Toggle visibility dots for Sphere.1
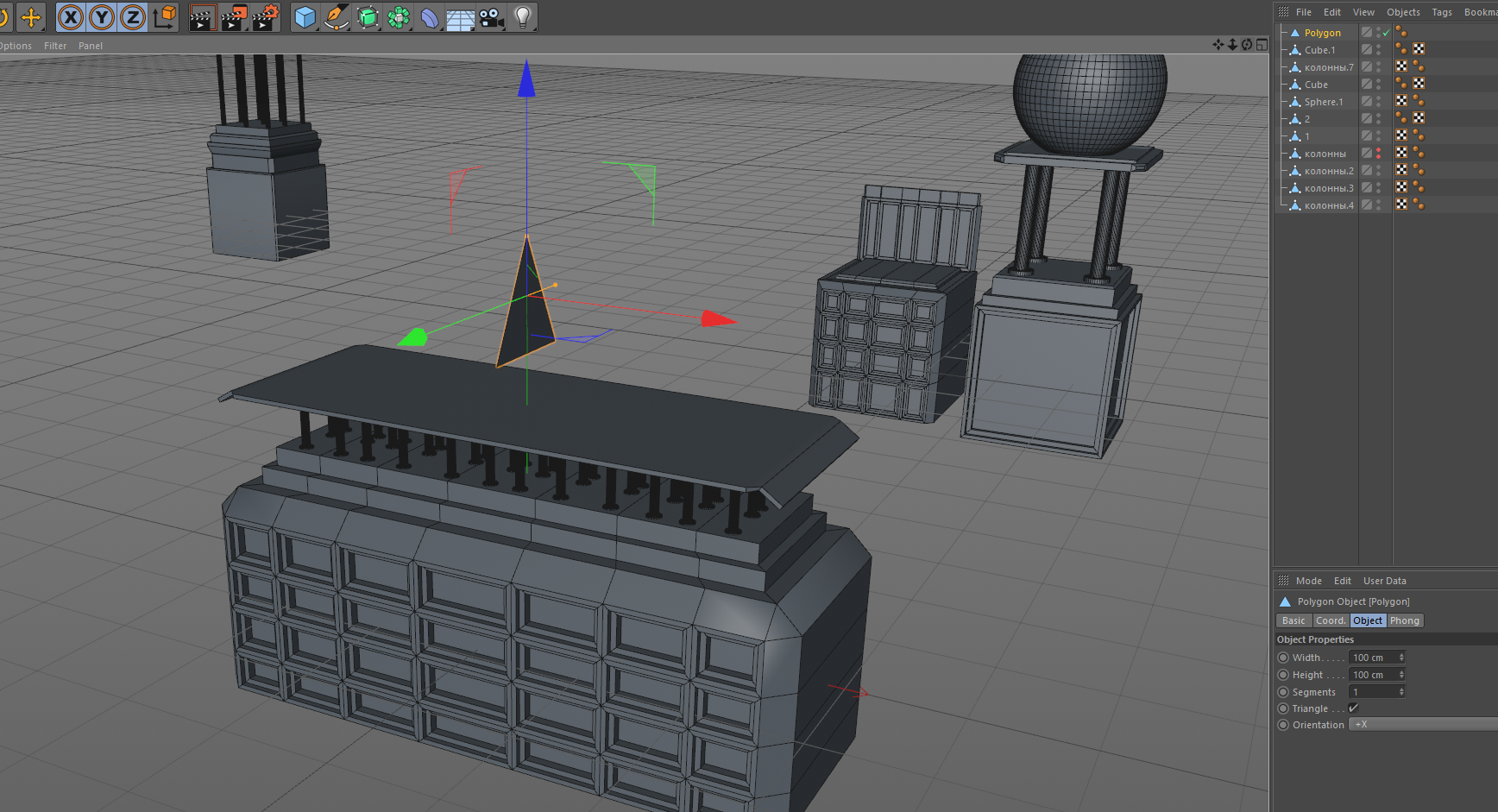This screenshot has height=812, width=1498. tap(1379, 102)
